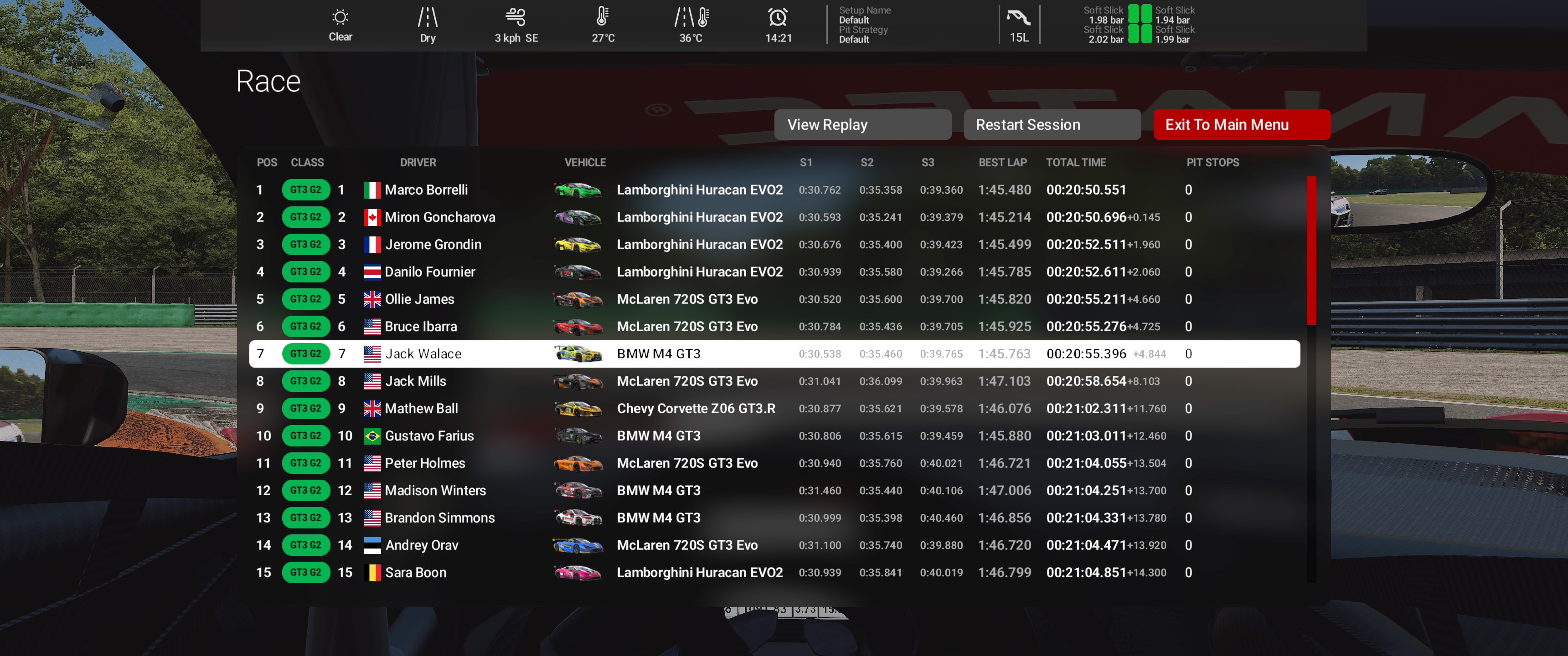
Task: Click the Restart Session button
Action: (x=1052, y=125)
